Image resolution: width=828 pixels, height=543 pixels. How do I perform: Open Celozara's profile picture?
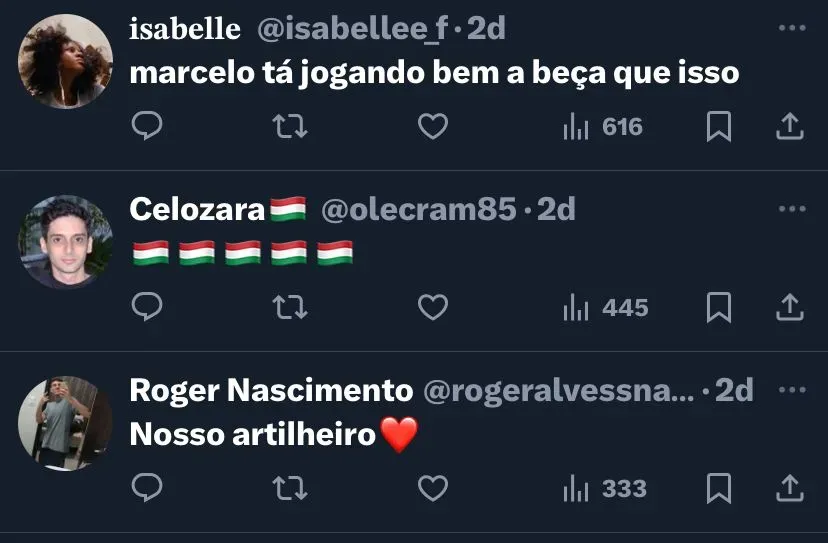tap(65, 242)
